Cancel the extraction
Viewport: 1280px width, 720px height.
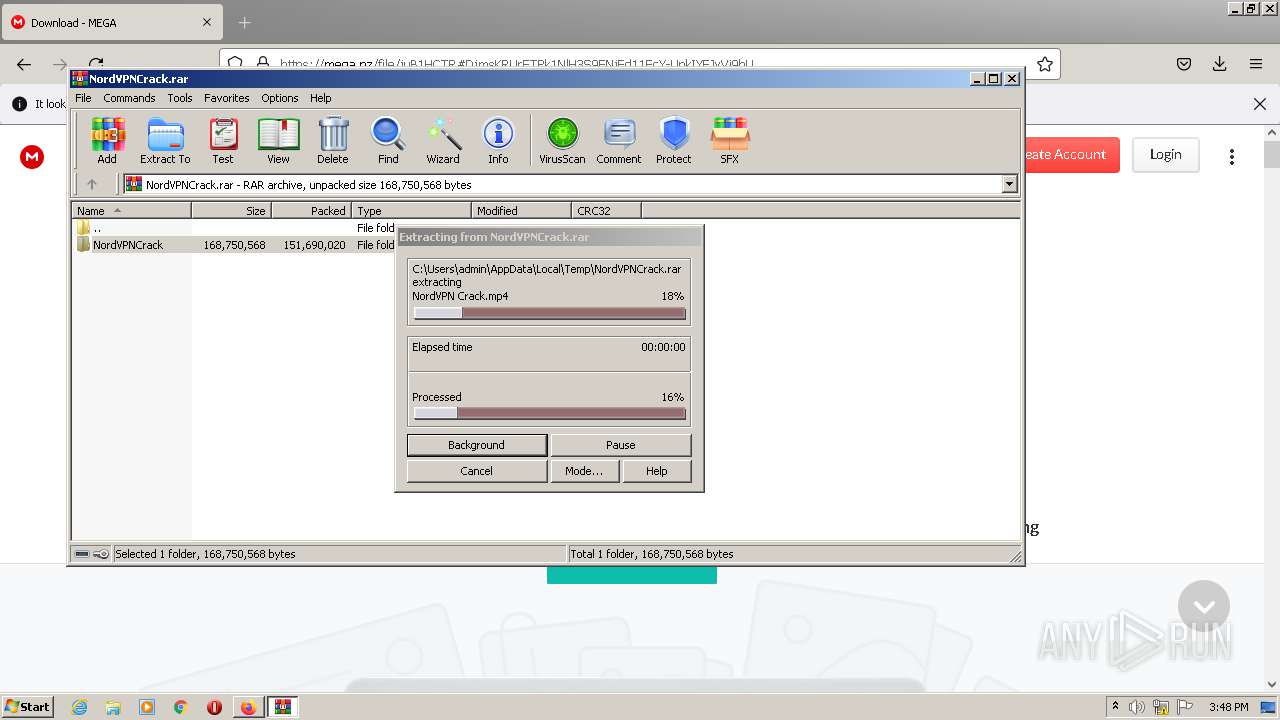point(477,471)
